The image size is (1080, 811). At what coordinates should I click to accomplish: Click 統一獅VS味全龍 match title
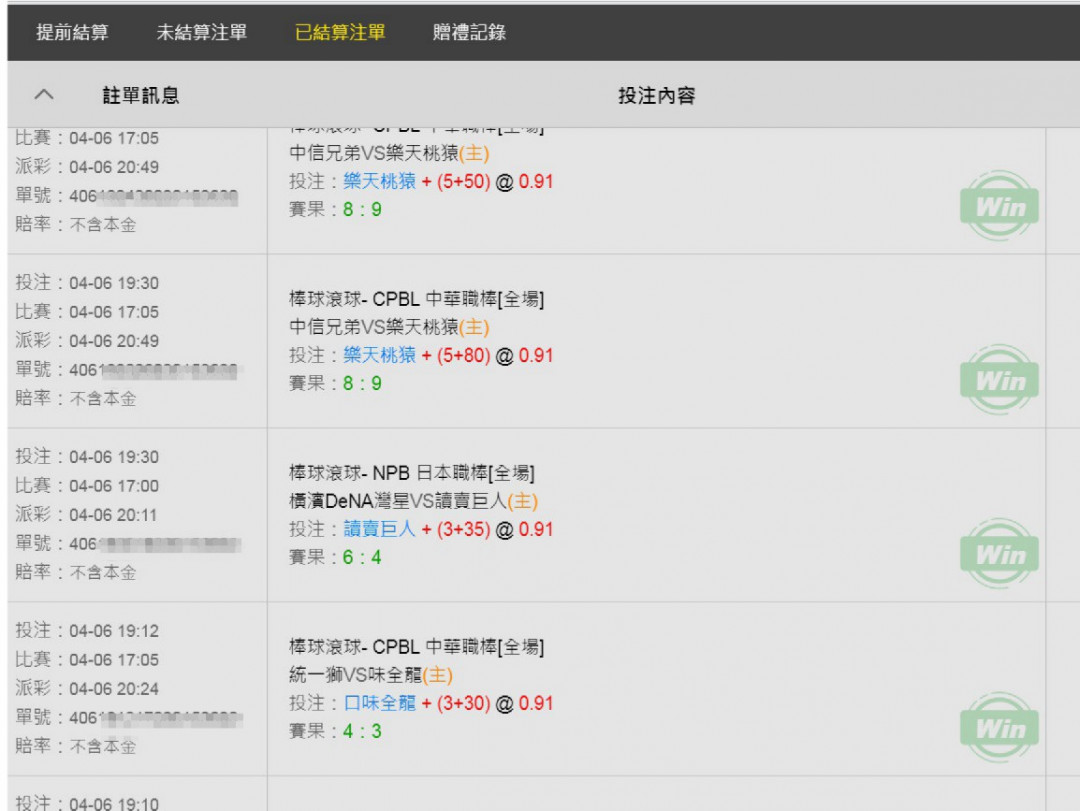[x=371, y=675]
